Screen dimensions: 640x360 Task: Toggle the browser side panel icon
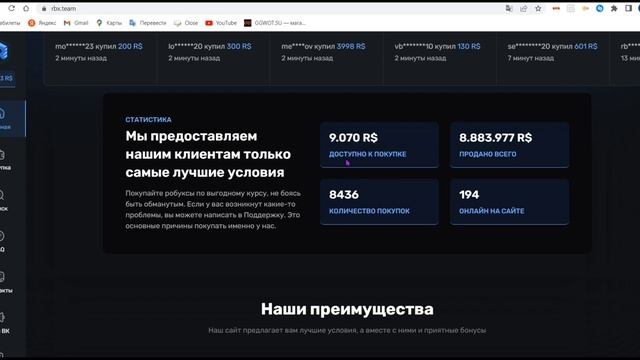coord(629,9)
